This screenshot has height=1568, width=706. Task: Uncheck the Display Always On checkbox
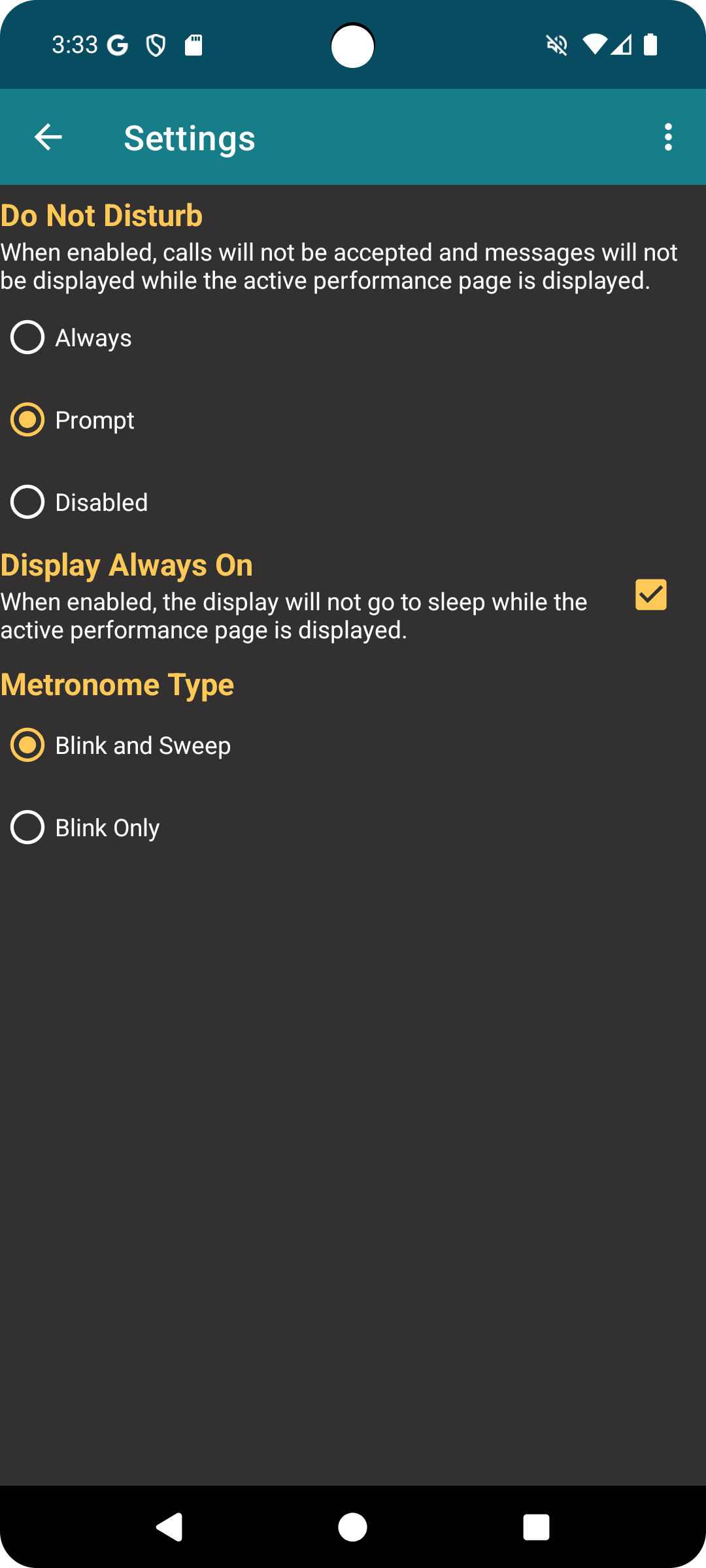[651, 595]
